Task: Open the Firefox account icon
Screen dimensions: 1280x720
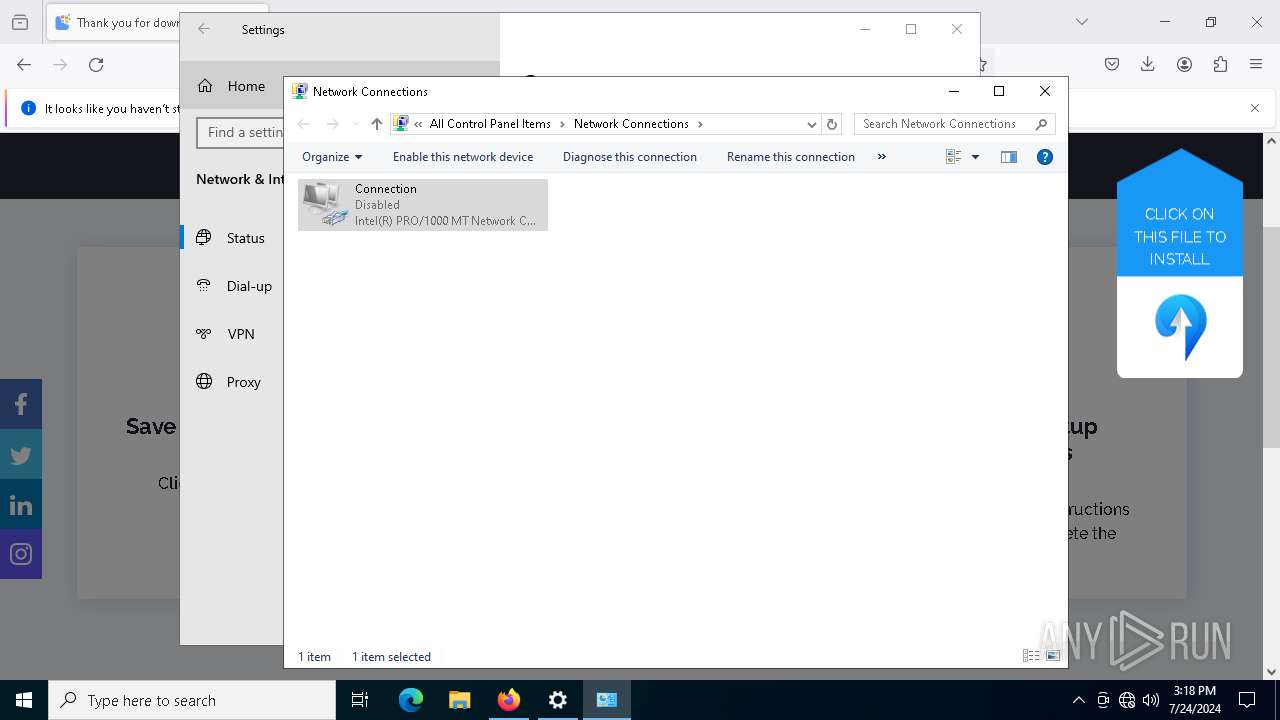Action: coord(1184,64)
